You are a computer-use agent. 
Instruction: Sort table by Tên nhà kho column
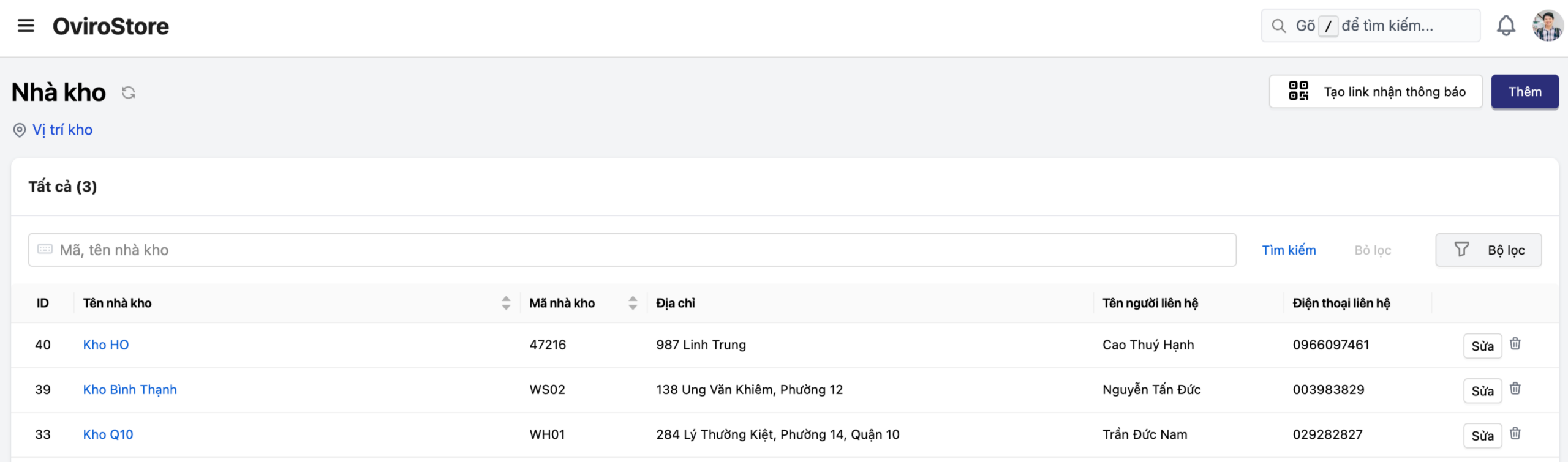point(506,303)
